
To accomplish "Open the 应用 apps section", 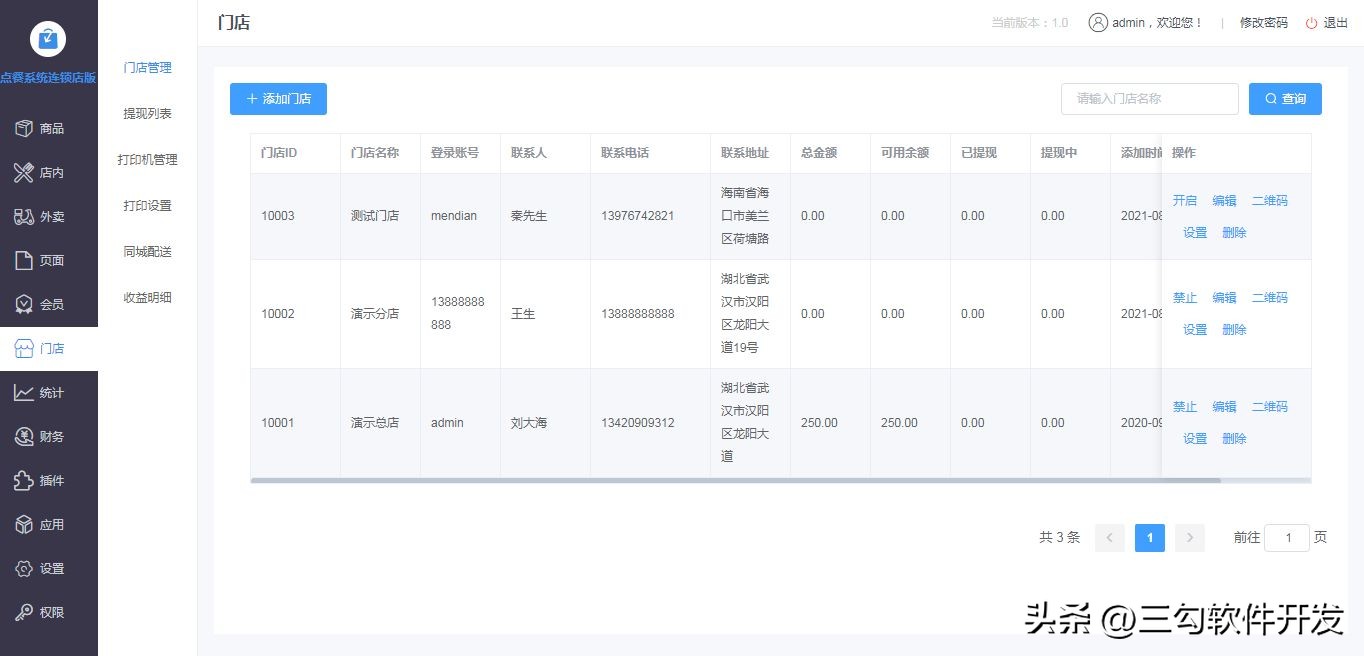I will (x=49, y=524).
